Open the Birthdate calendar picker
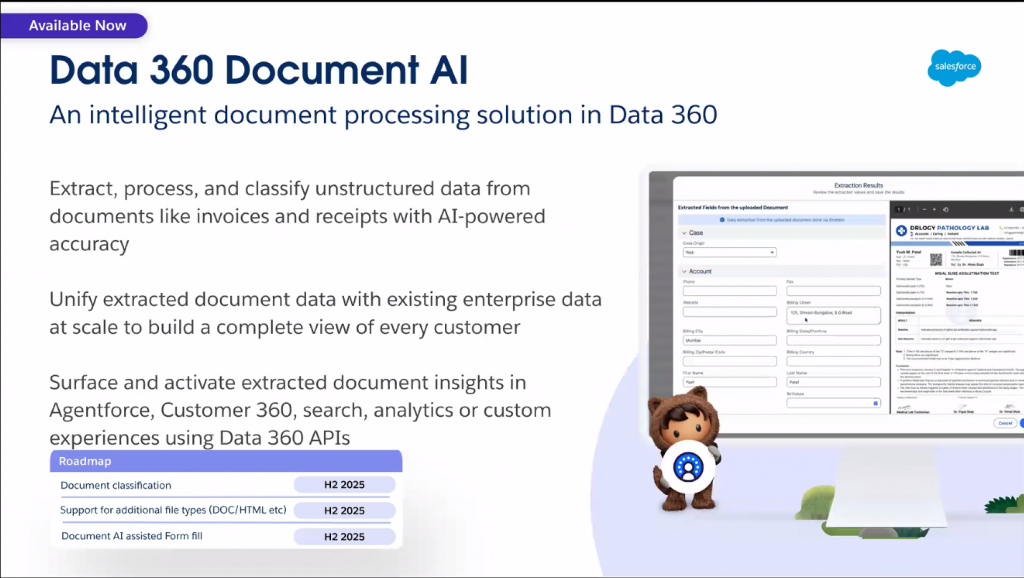Screen dimensions: 1024x578 coord(875,403)
